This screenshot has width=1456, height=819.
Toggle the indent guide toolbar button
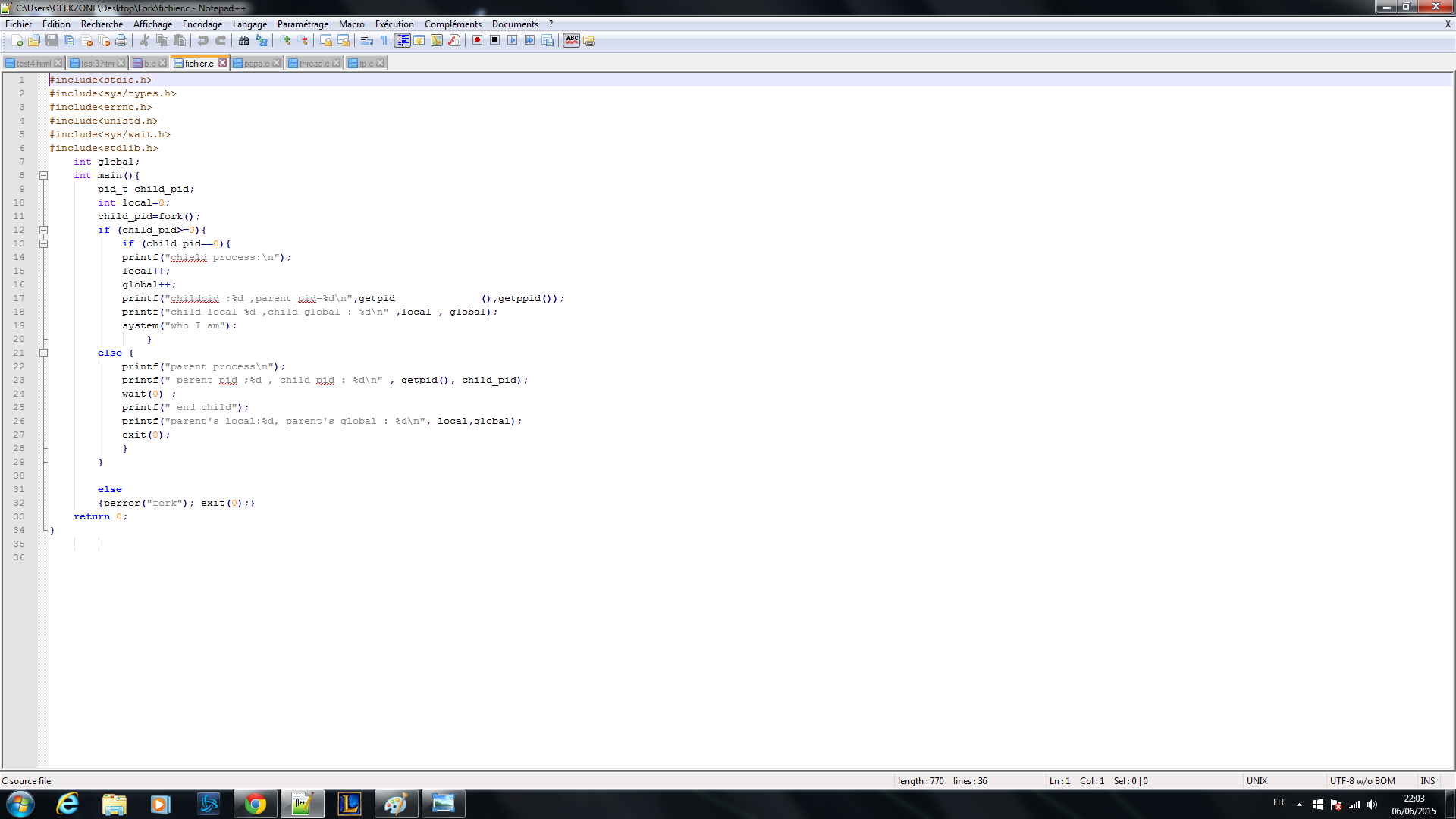402,41
